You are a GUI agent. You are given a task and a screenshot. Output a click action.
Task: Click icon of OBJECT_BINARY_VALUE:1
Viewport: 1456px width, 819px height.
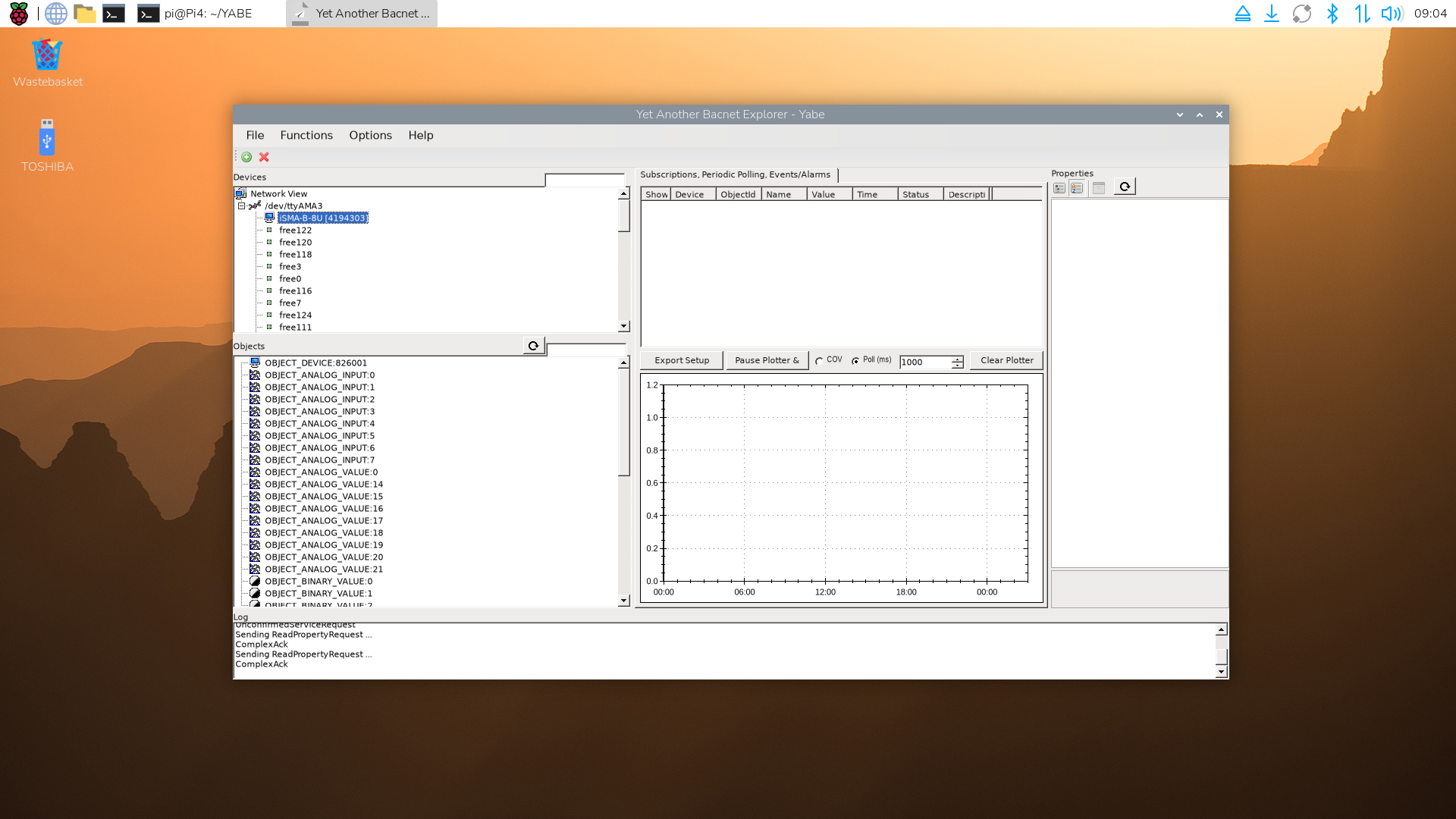[255, 593]
